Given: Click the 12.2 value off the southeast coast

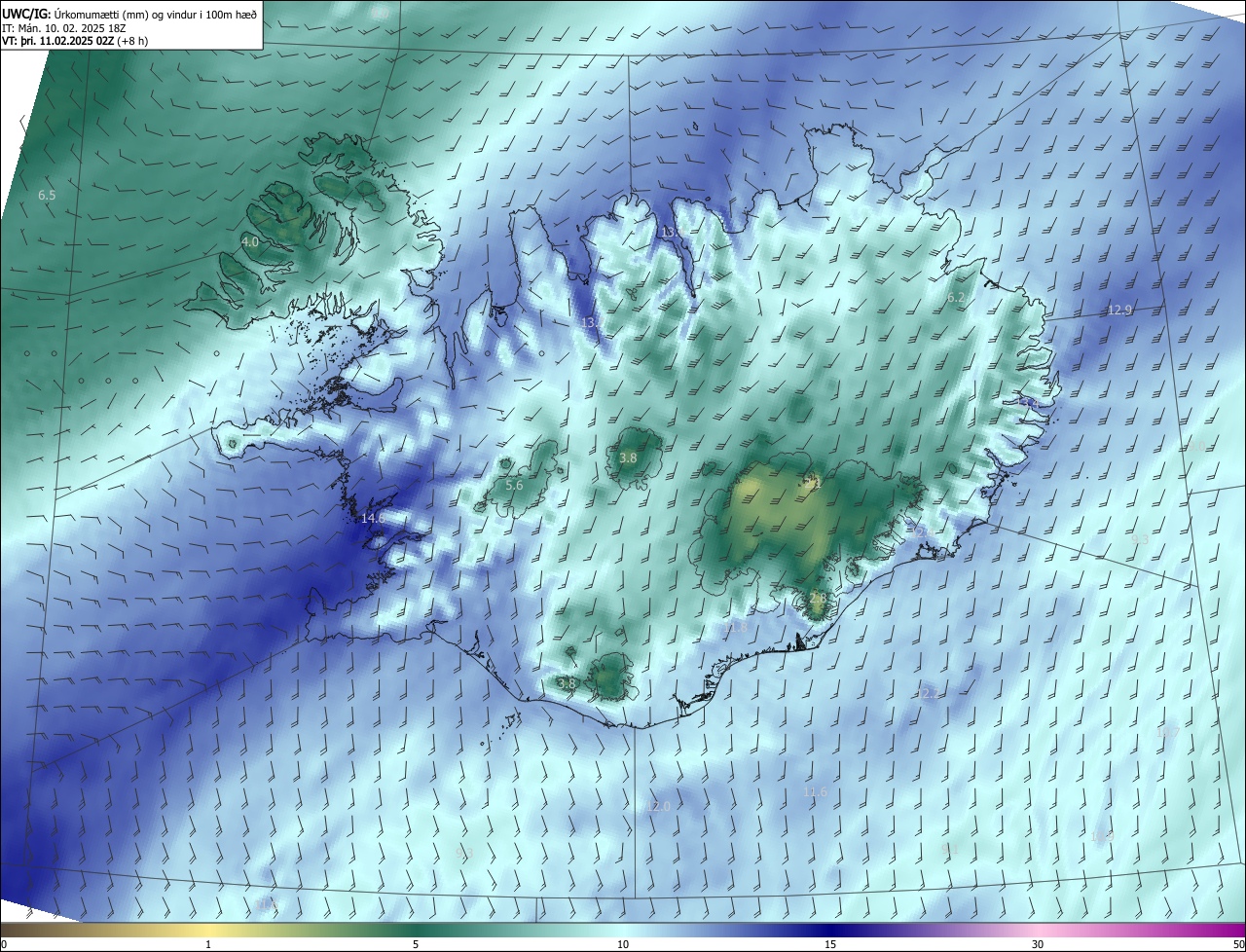Looking at the screenshot, I should coord(929,694).
